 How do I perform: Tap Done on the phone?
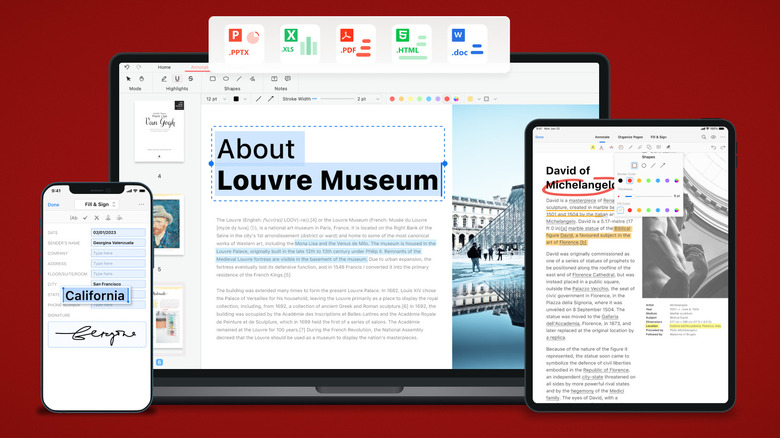[53, 205]
